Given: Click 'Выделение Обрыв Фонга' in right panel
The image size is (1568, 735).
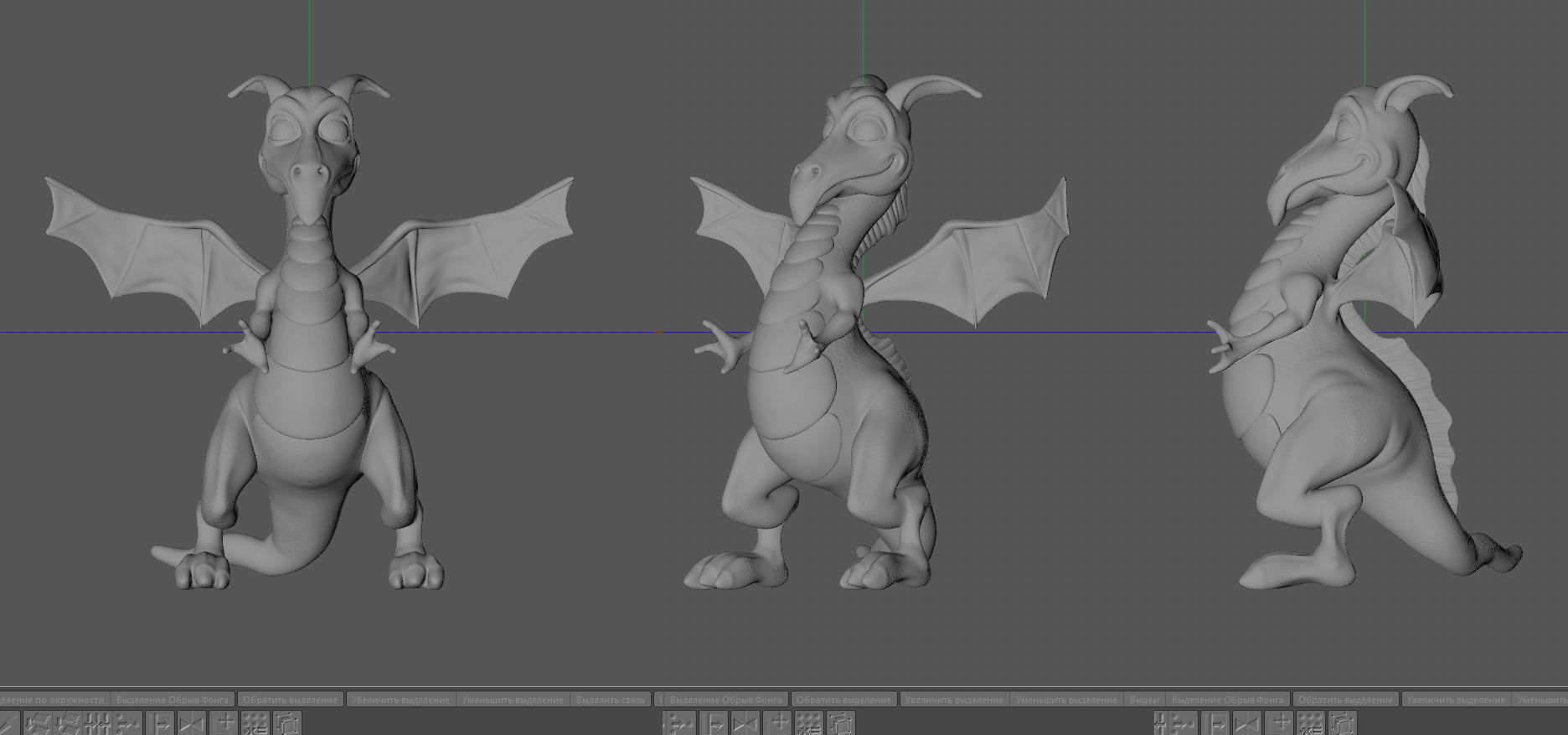Looking at the screenshot, I should coord(1228,700).
